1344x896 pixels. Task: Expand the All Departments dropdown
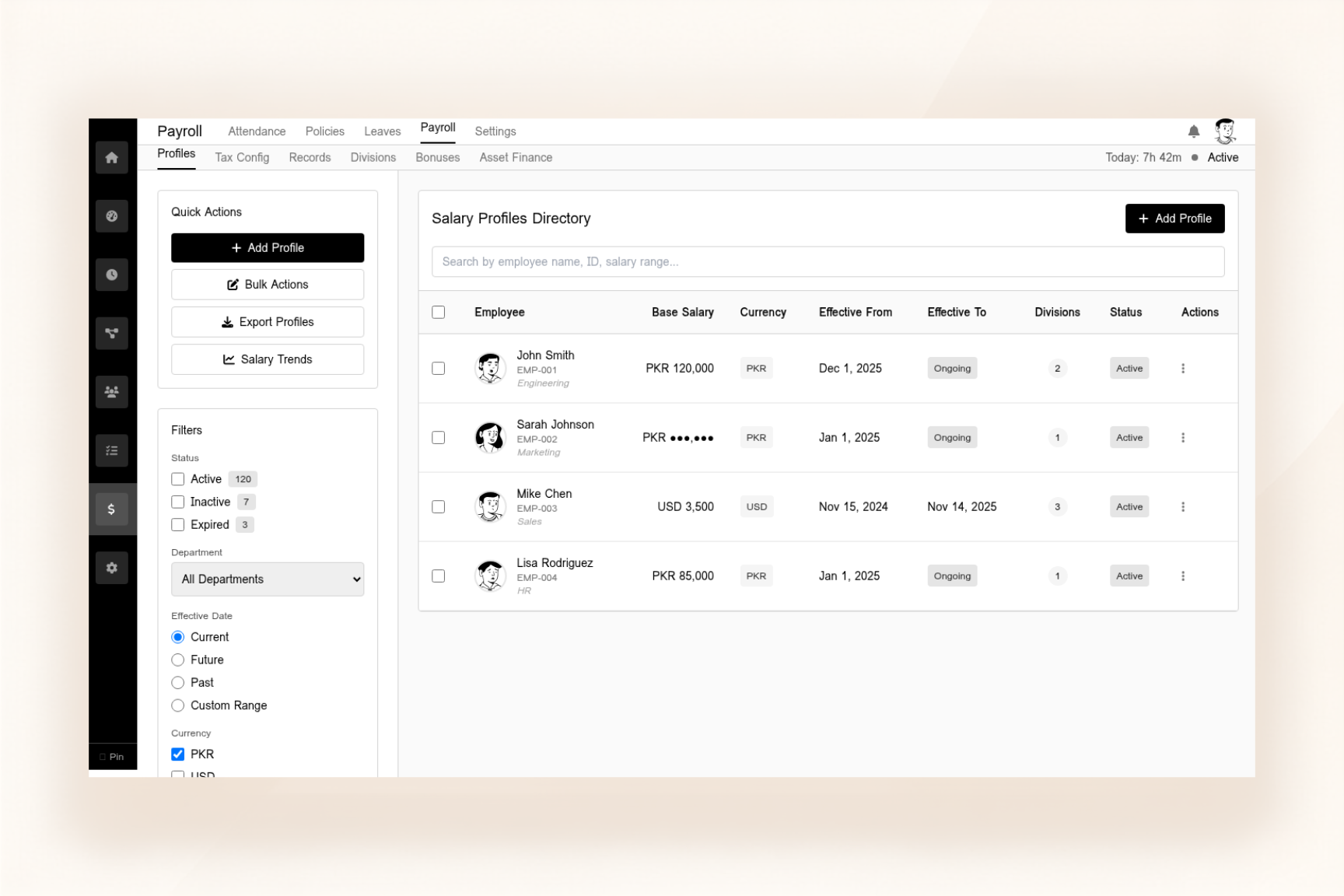tap(268, 579)
